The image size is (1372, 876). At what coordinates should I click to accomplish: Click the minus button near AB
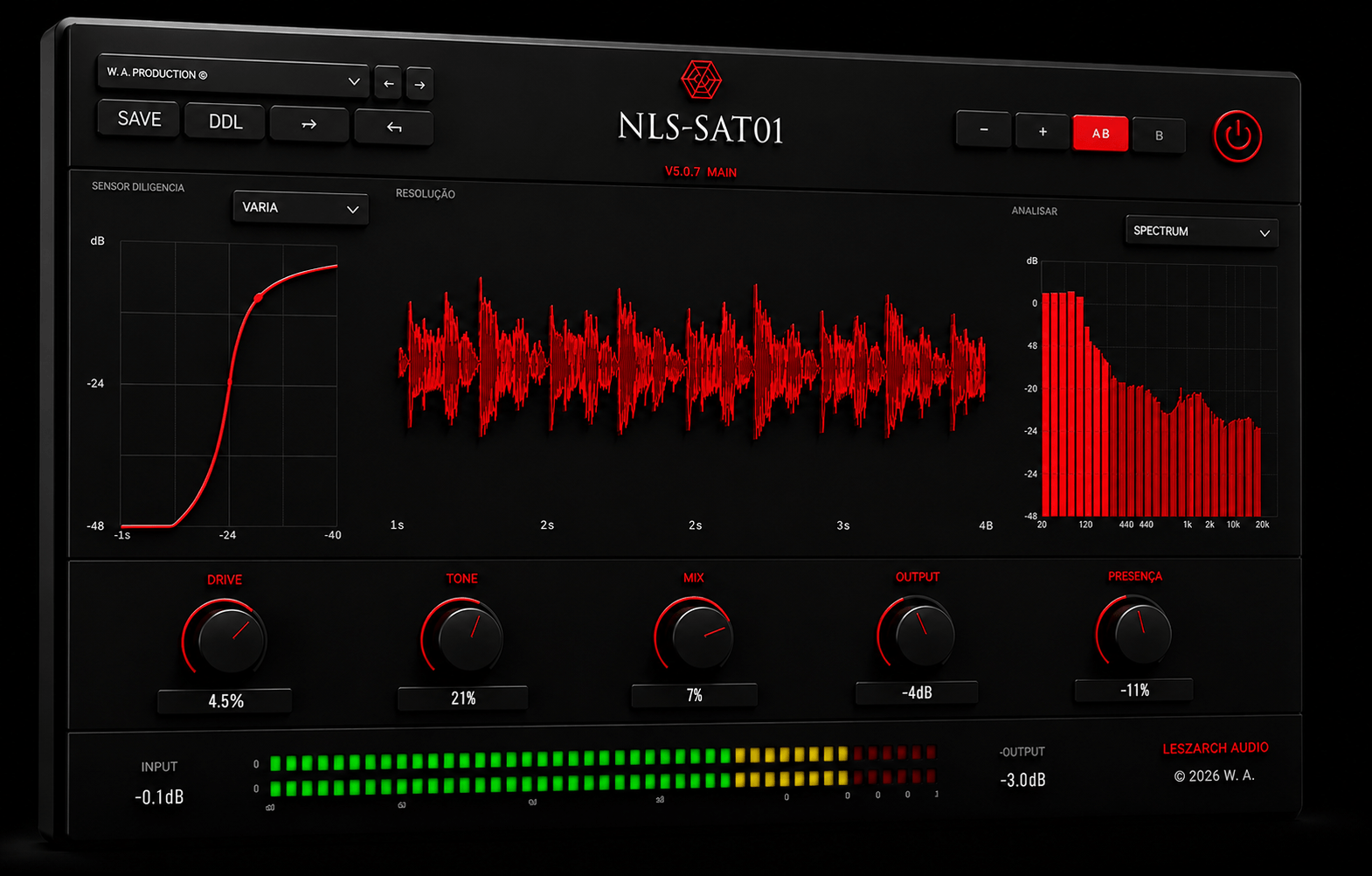coord(984,129)
